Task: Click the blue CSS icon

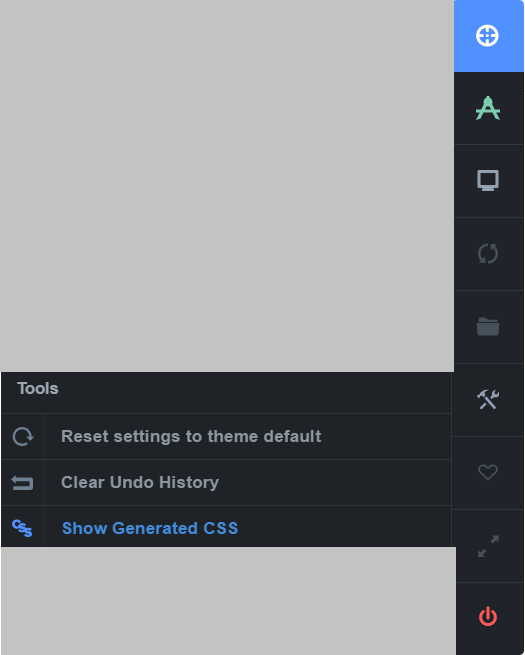Action: click(x=22, y=528)
